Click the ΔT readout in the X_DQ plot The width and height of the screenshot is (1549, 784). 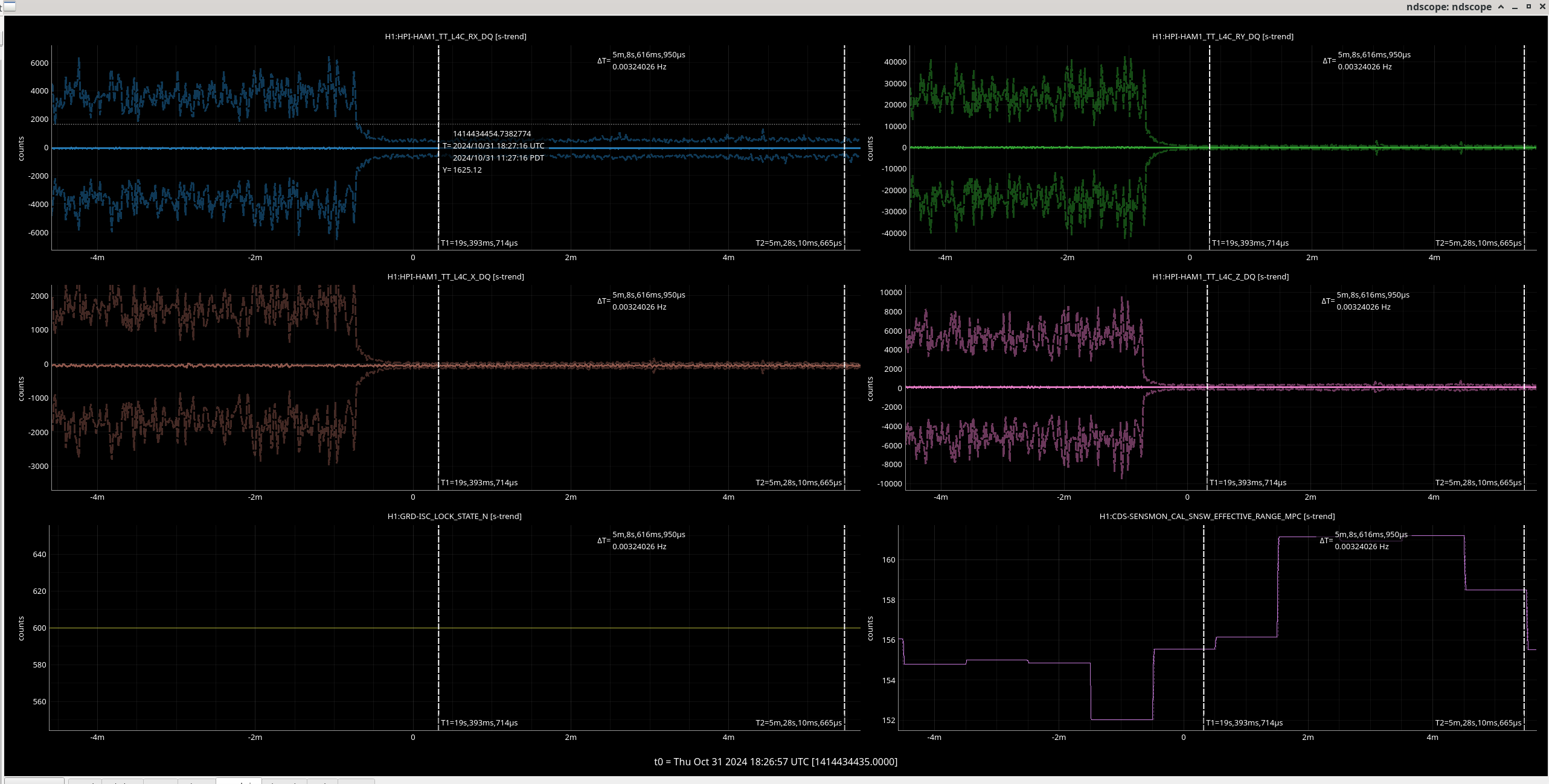pyautogui.click(x=641, y=301)
